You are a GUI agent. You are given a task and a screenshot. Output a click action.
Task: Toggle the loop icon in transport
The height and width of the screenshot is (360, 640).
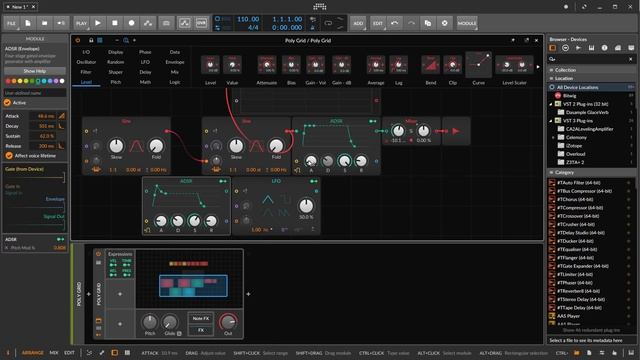(328, 23)
